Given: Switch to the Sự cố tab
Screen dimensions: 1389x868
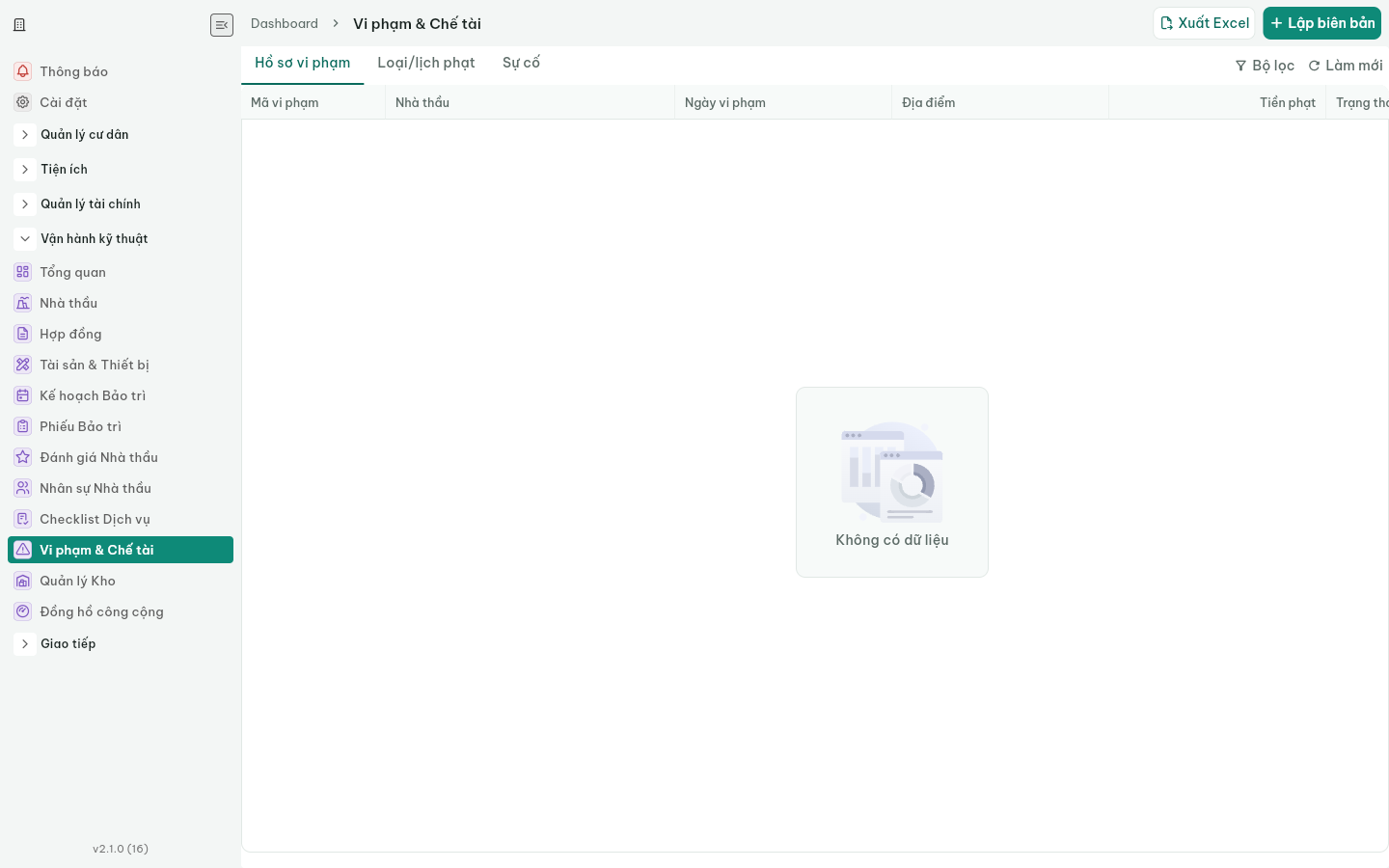Looking at the screenshot, I should point(521,64).
